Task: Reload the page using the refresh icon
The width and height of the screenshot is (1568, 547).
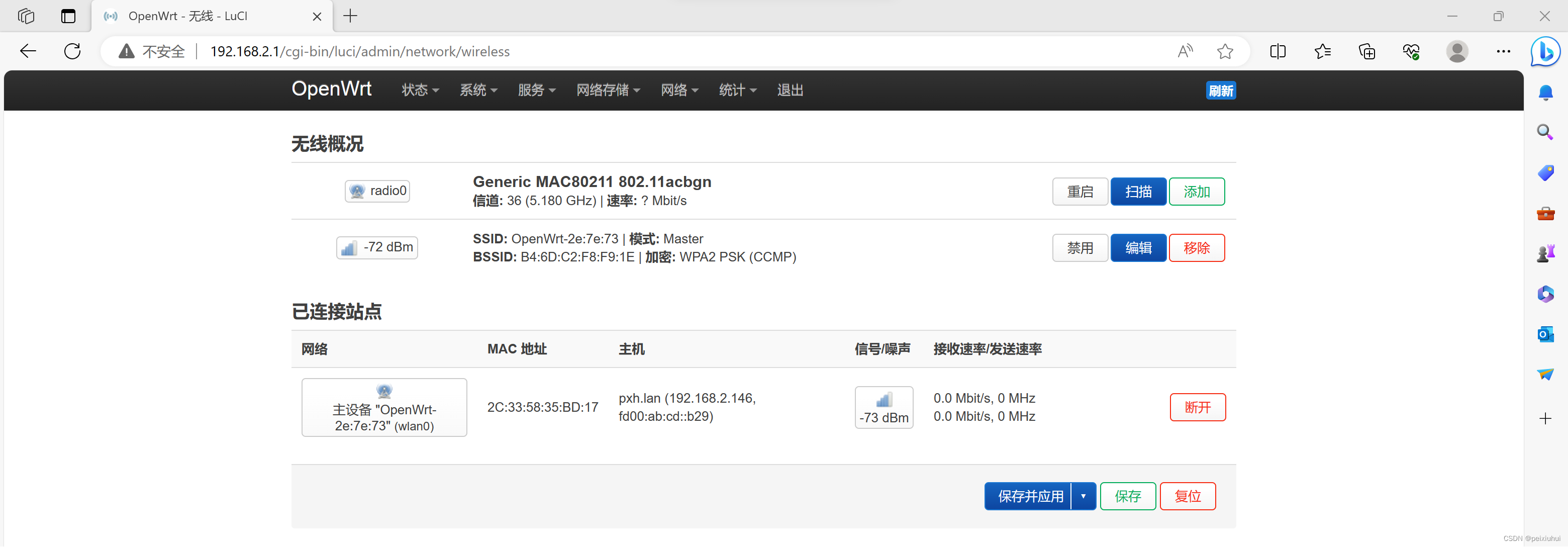Action: point(71,51)
